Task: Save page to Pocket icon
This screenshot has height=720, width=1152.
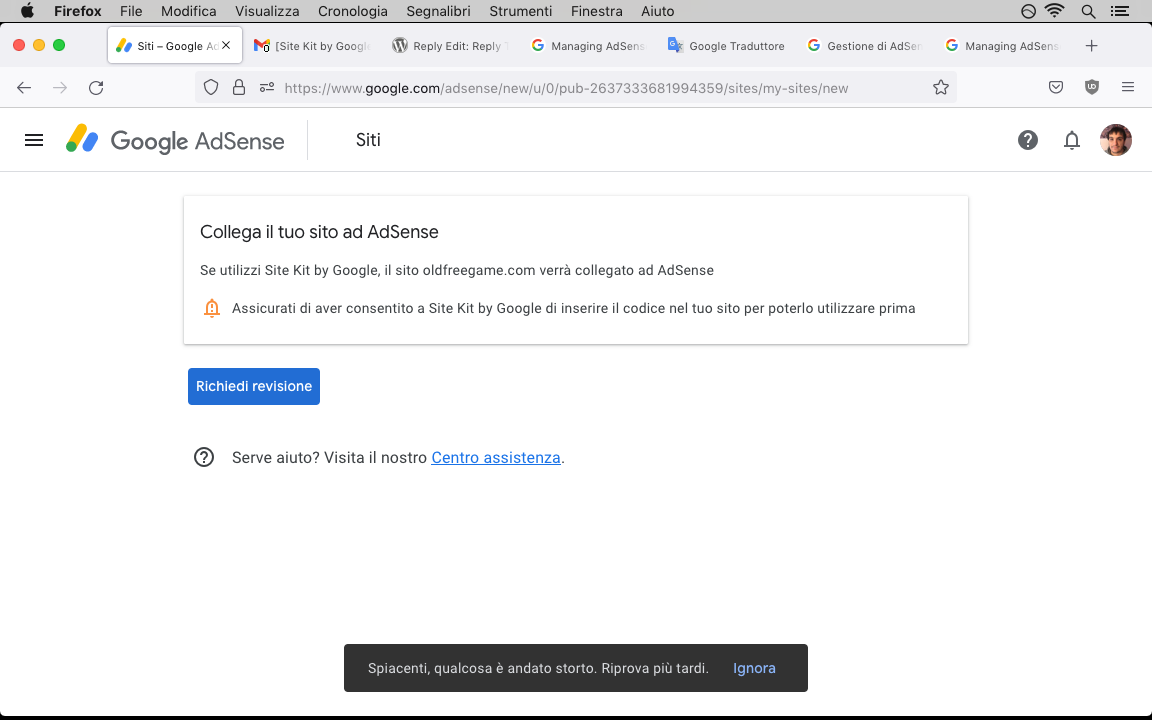Action: [x=1056, y=87]
